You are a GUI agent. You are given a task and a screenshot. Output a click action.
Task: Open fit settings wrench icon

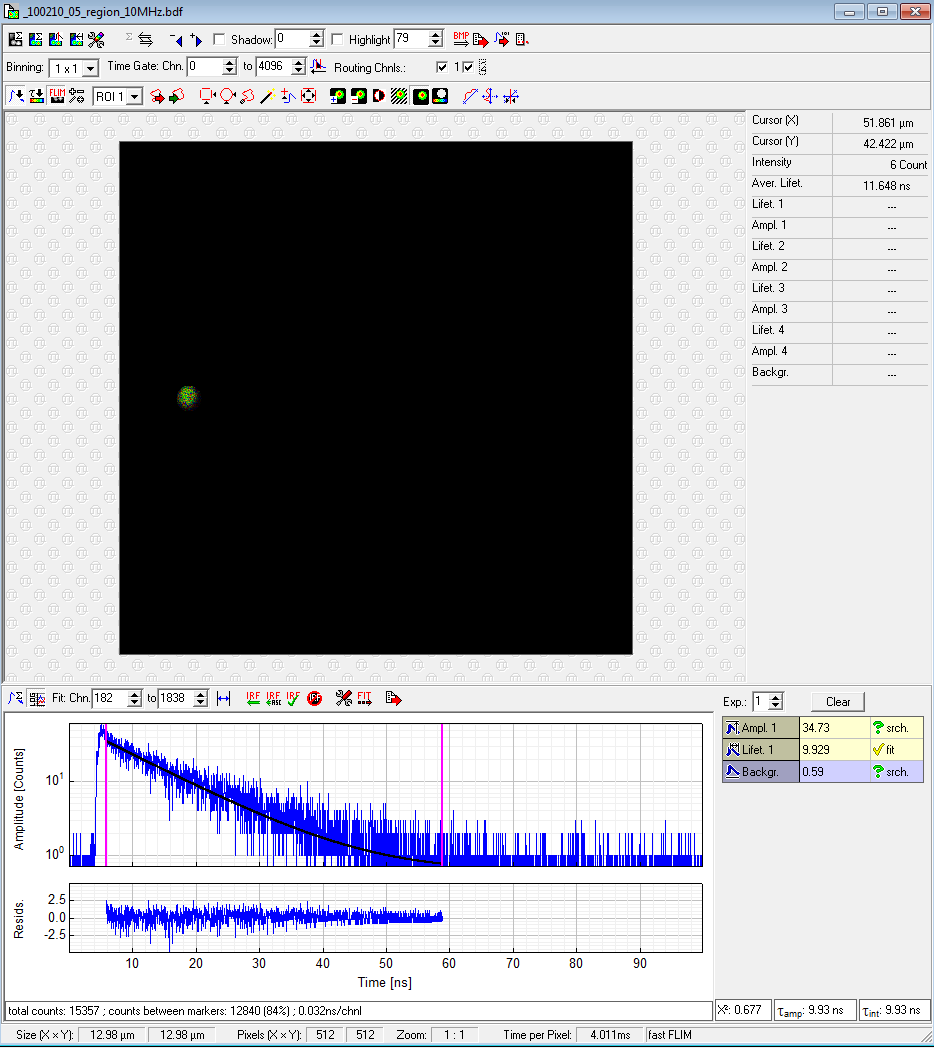343,698
